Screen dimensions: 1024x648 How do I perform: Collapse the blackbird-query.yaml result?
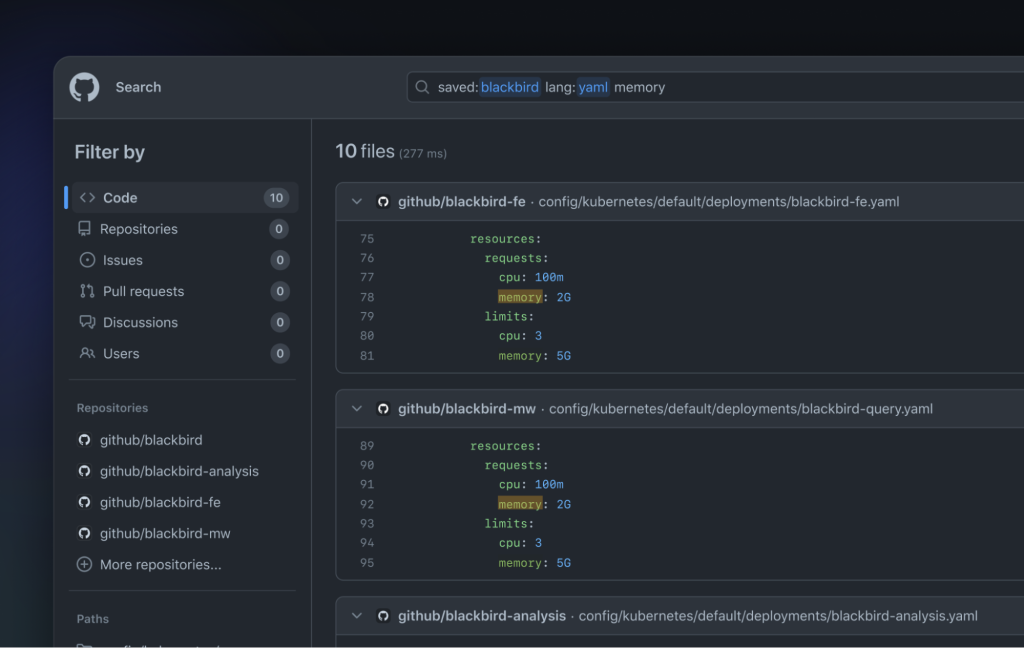[356, 409]
